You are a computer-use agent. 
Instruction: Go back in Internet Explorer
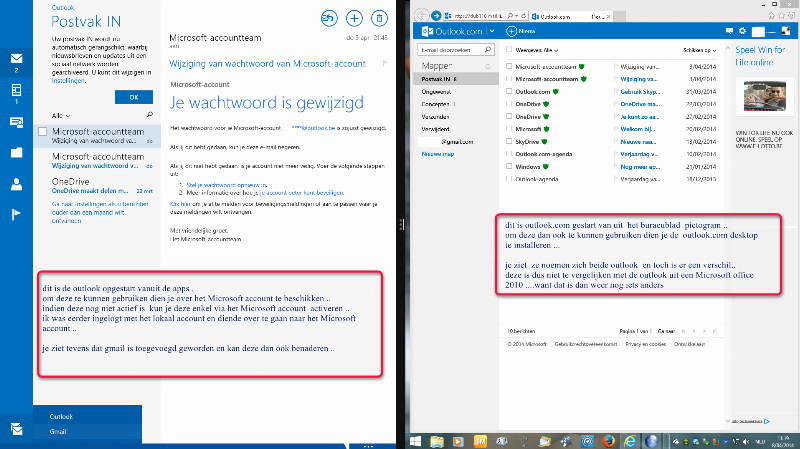421,16
